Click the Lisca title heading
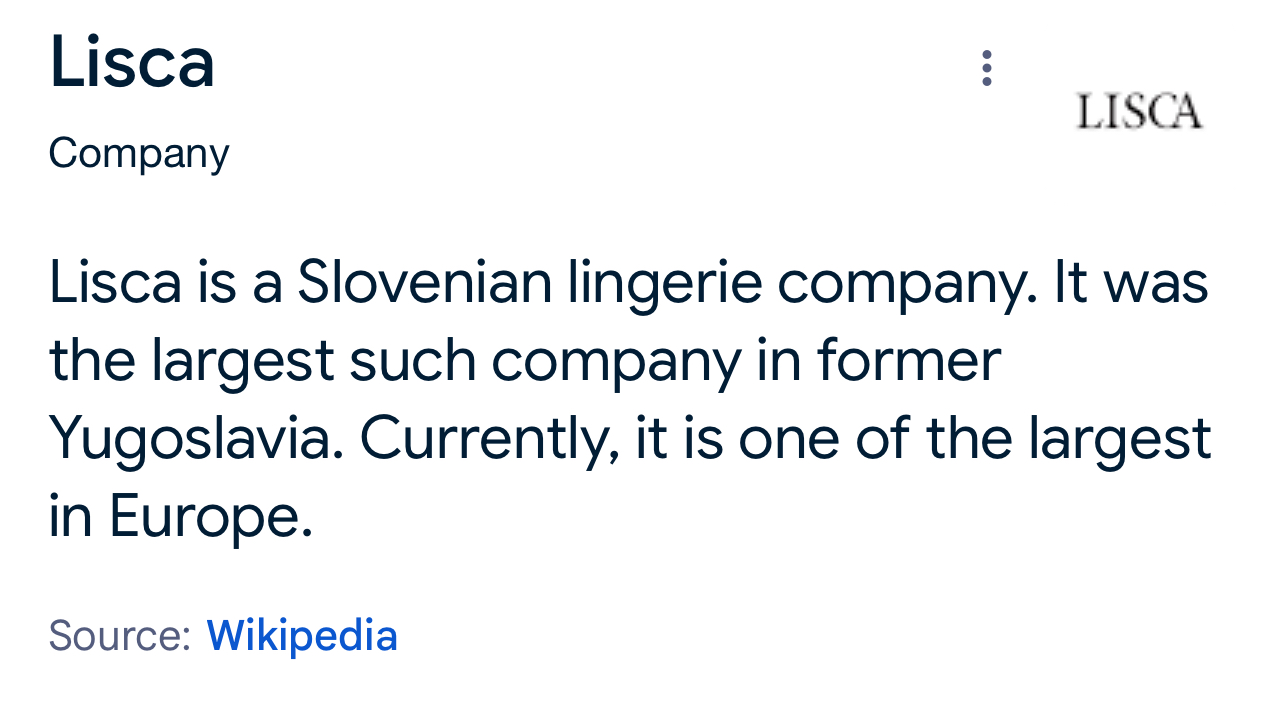The height and width of the screenshot is (710, 1284). click(132, 62)
